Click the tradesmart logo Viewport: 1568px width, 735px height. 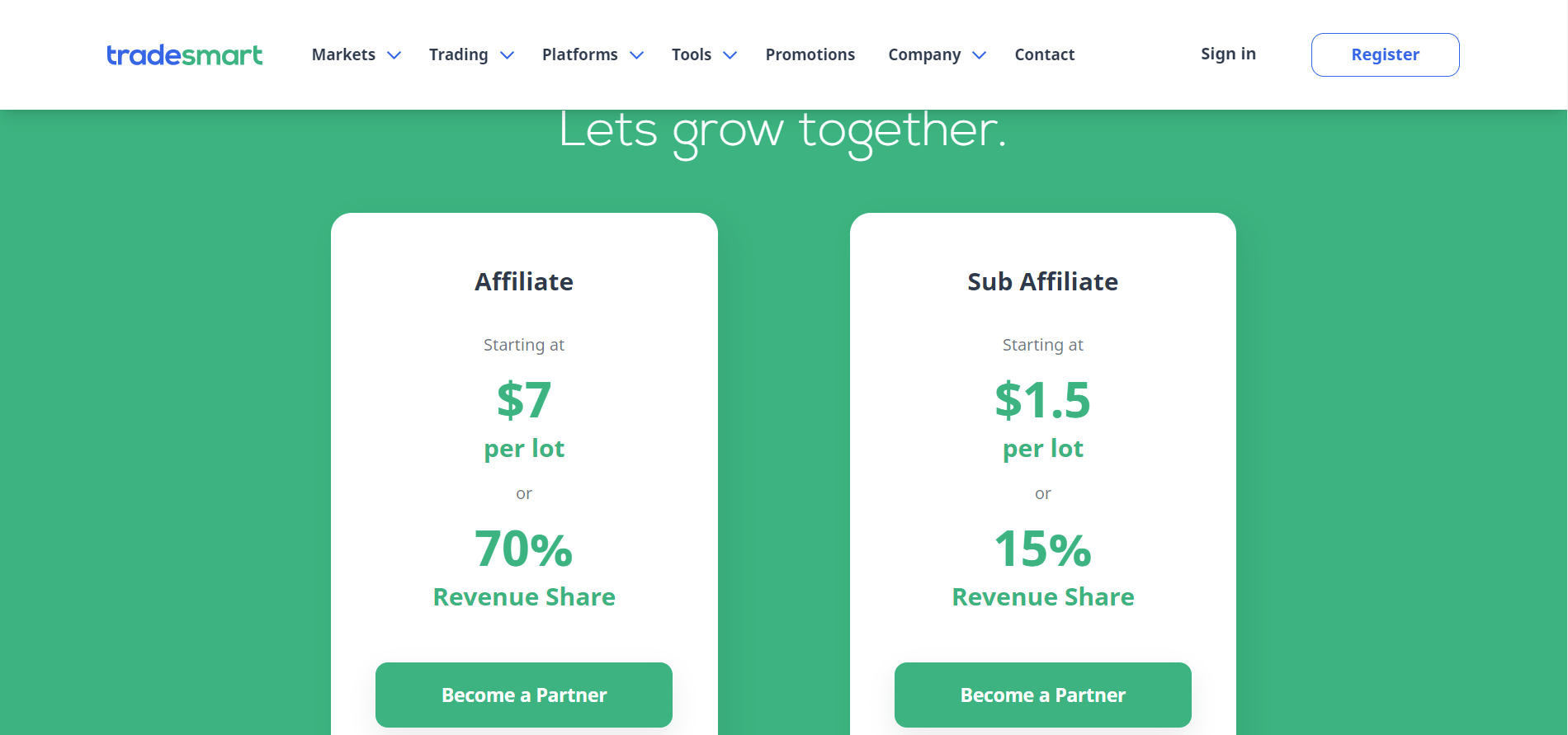(185, 54)
